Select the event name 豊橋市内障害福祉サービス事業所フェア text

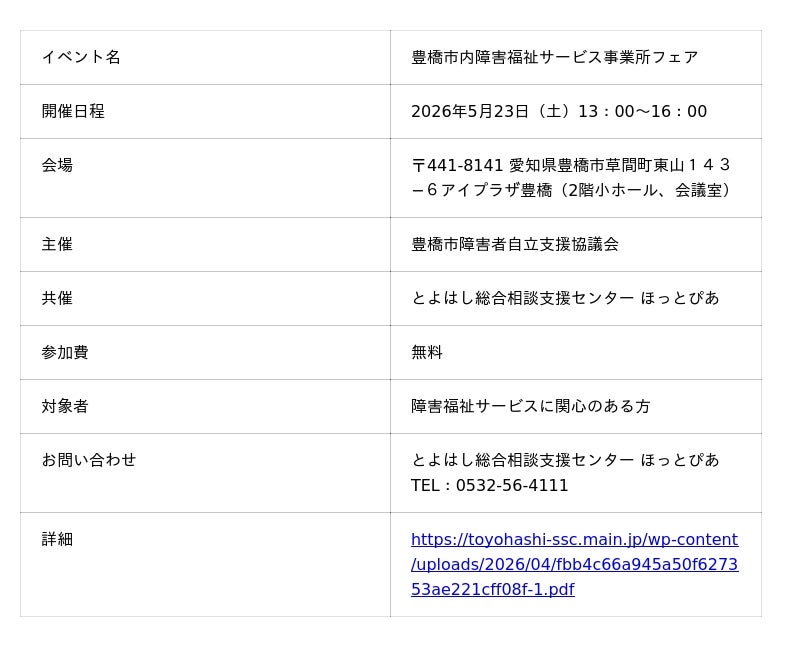(555, 57)
